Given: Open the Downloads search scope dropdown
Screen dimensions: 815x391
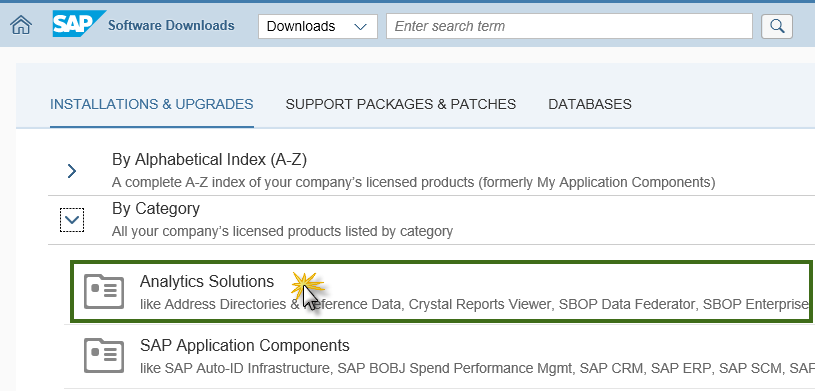Looking at the screenshot, I should [x=318, y=26].
